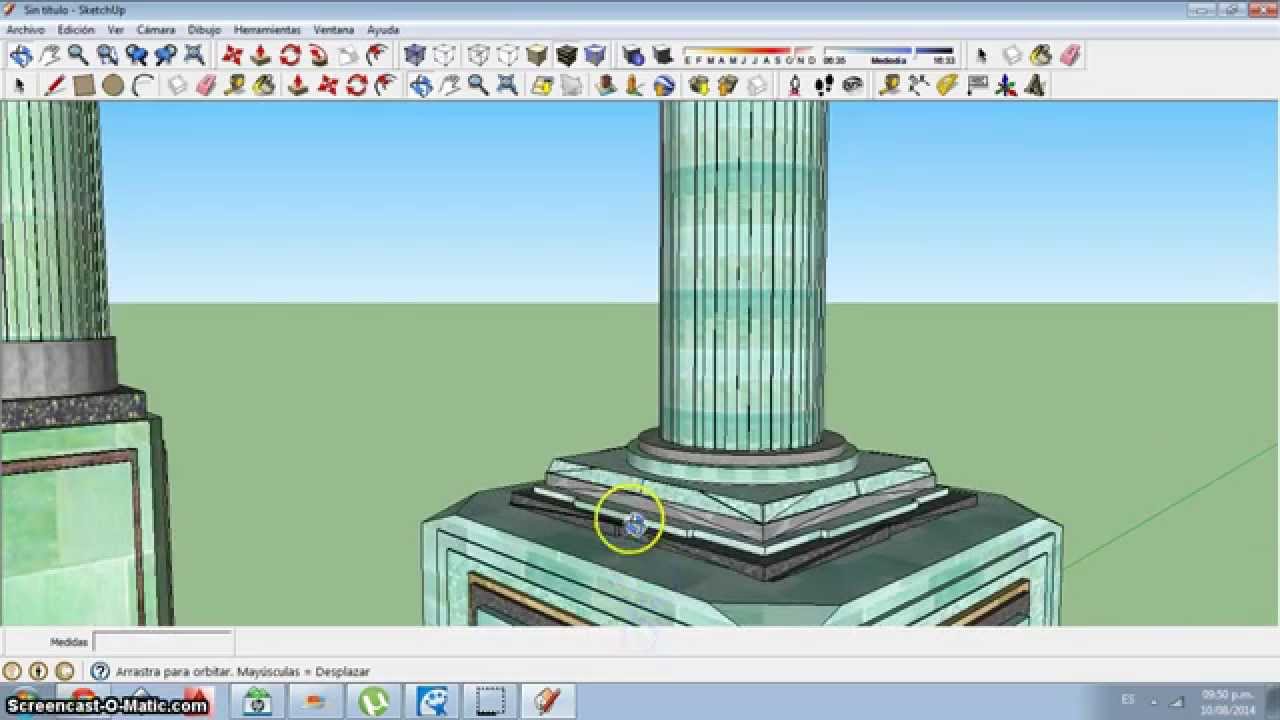Image resolution: width=1280 pixels, height=720 pixels.
Task: Click the SketchUp taskbar button
Action: 547,702
